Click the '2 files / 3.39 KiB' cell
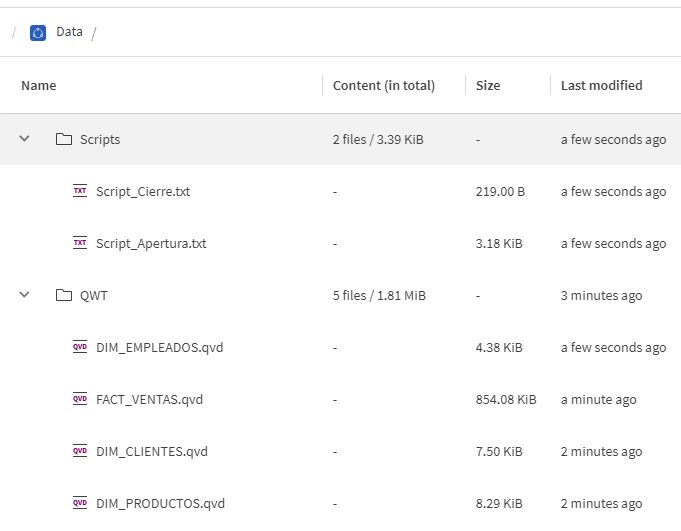The image size is (681, 531). (x=378, y=139)
